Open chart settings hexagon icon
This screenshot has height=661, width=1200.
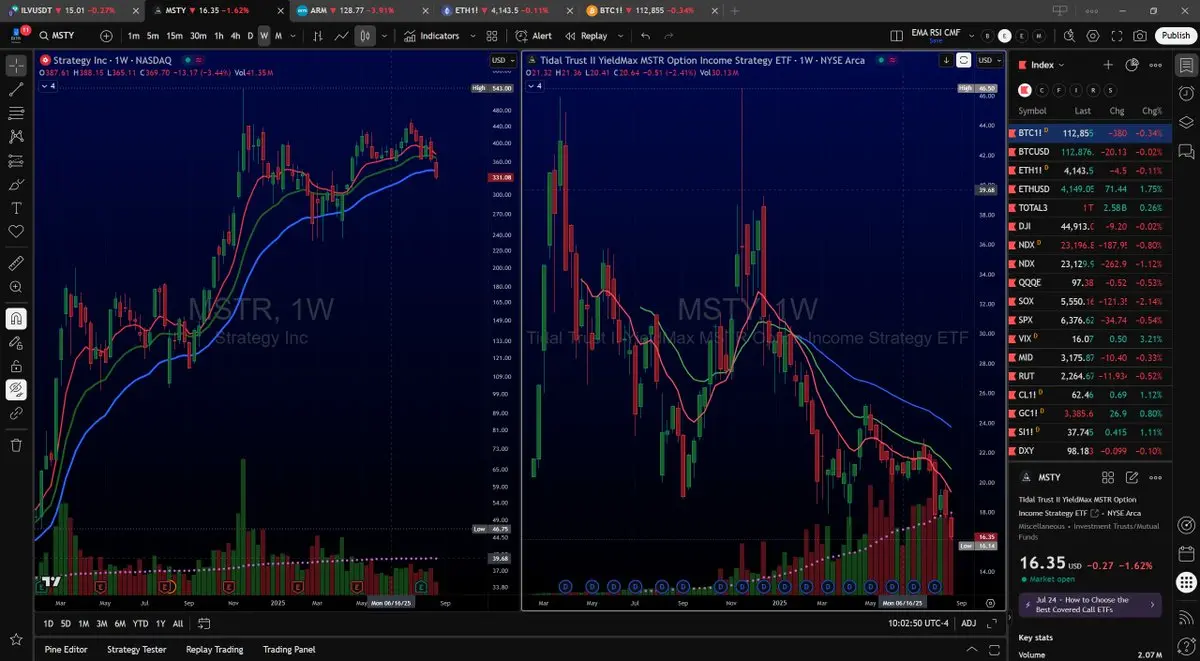point(1092,35)
